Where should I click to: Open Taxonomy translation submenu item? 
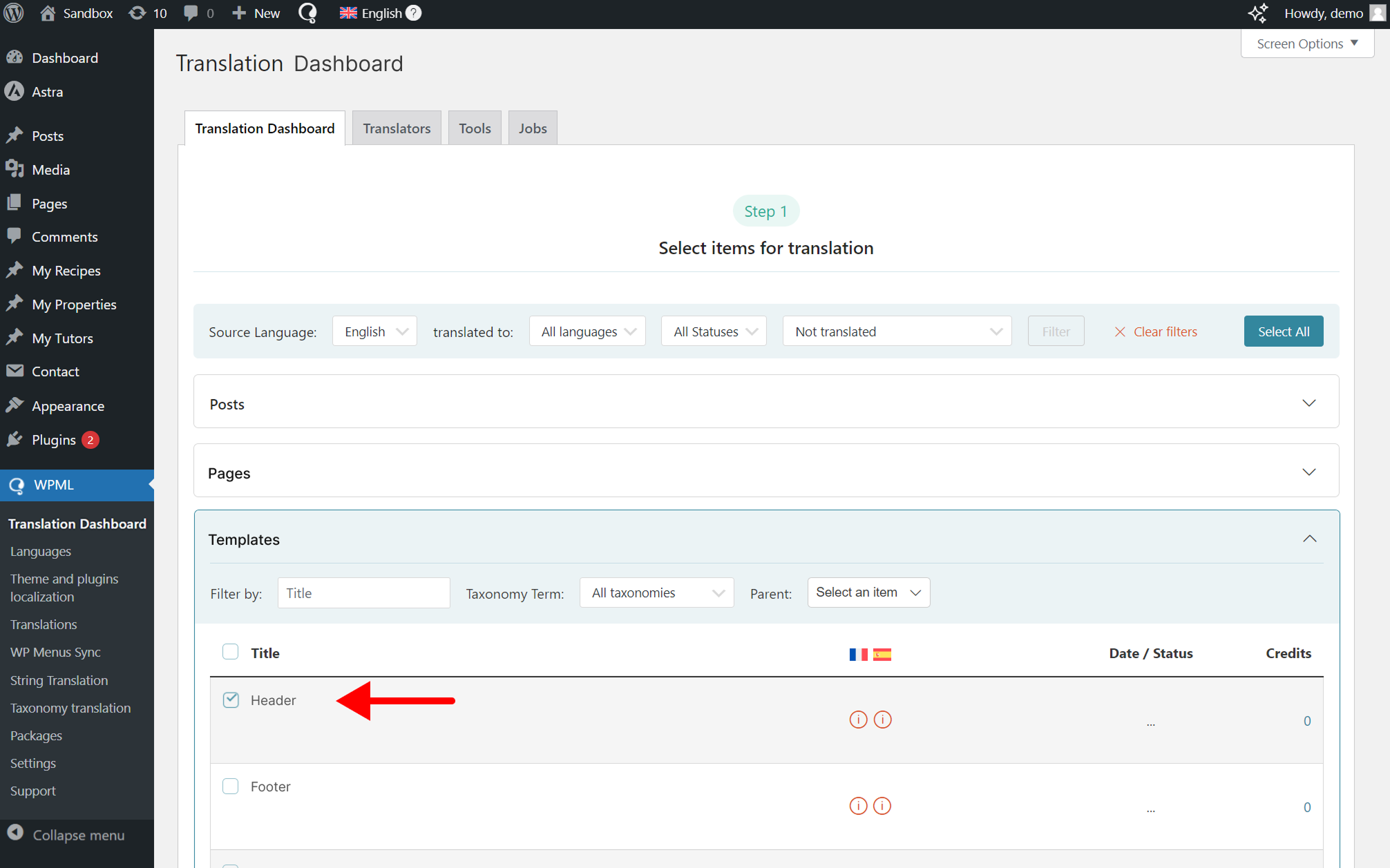click(70, 708)
